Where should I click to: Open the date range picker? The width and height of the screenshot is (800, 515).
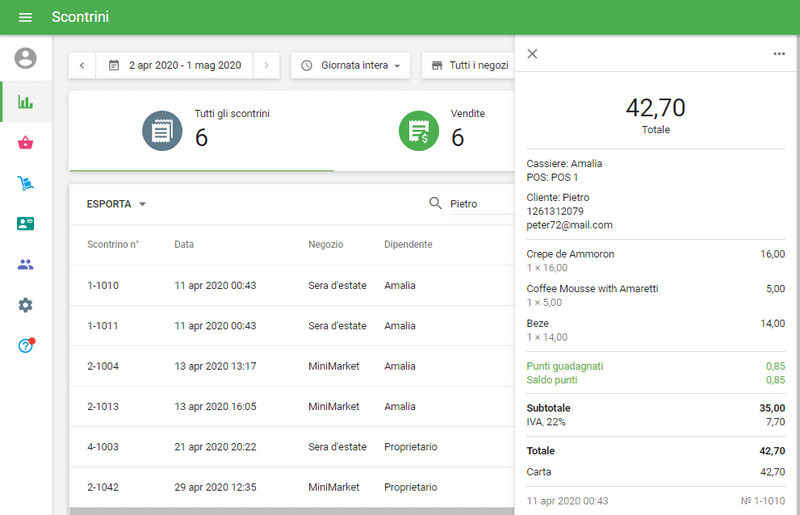click(174, 66)
